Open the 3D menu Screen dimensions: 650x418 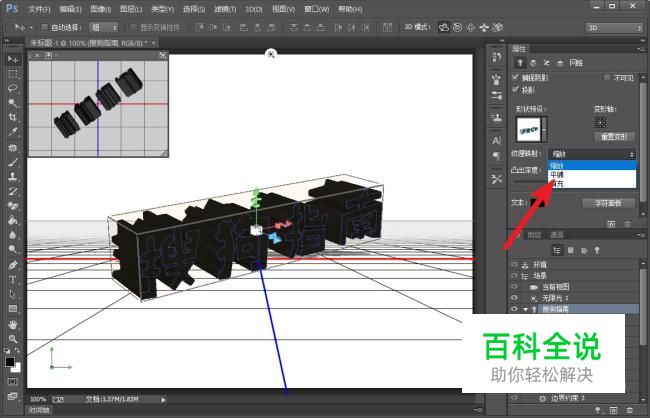click(254, 9)
